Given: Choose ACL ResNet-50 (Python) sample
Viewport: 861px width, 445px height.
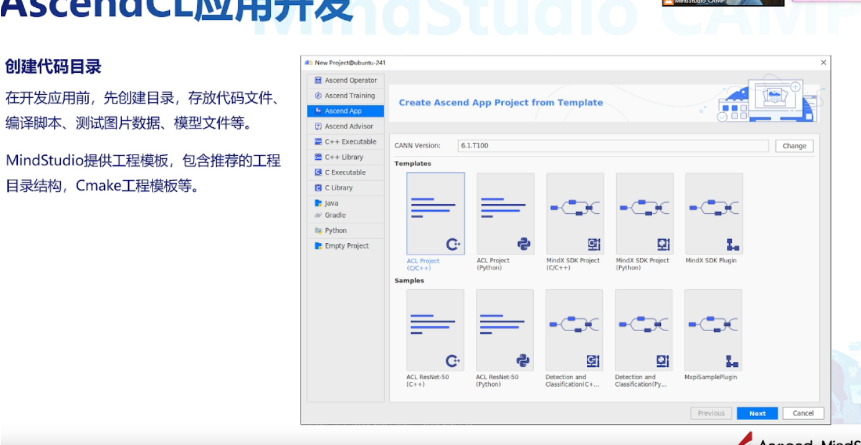Looking at the screenshot, I should 505,330.
